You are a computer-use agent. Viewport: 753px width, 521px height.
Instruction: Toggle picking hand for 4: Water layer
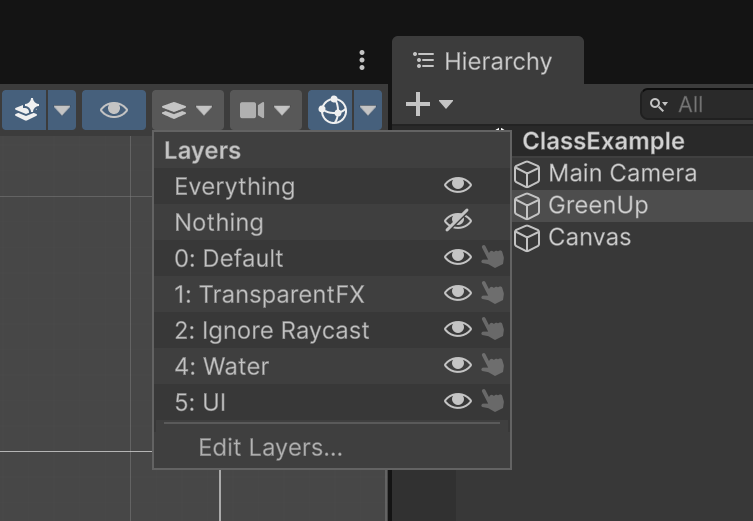point(493,364)
